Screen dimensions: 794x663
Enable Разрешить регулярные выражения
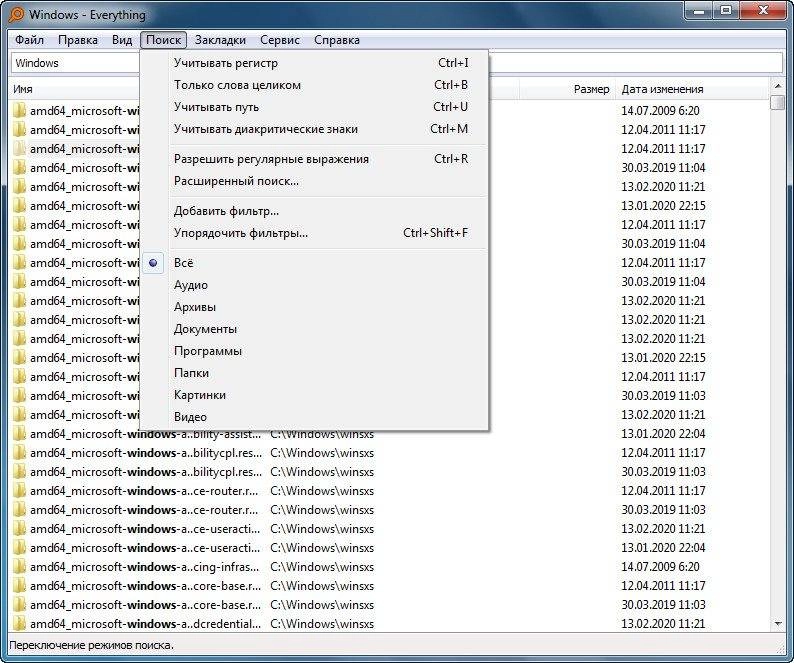(x=314, y=159)
